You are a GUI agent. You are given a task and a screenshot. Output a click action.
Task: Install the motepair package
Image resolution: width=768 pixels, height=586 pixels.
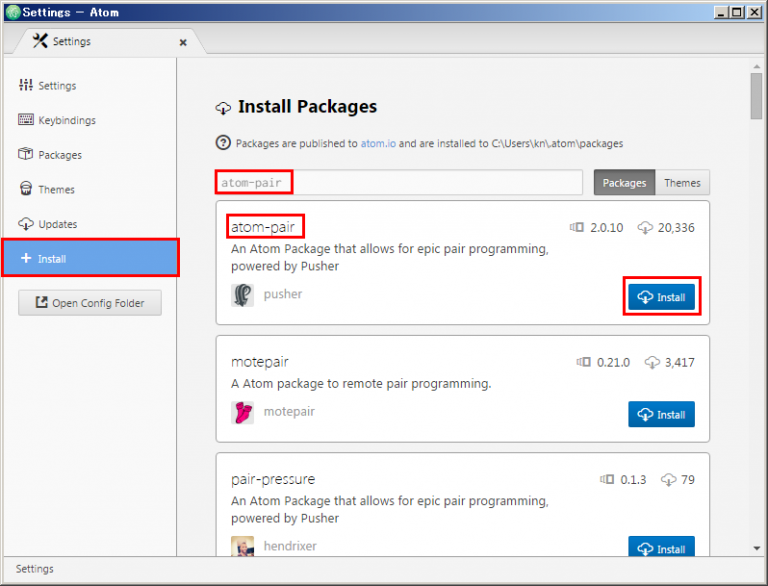pos(661,414)
